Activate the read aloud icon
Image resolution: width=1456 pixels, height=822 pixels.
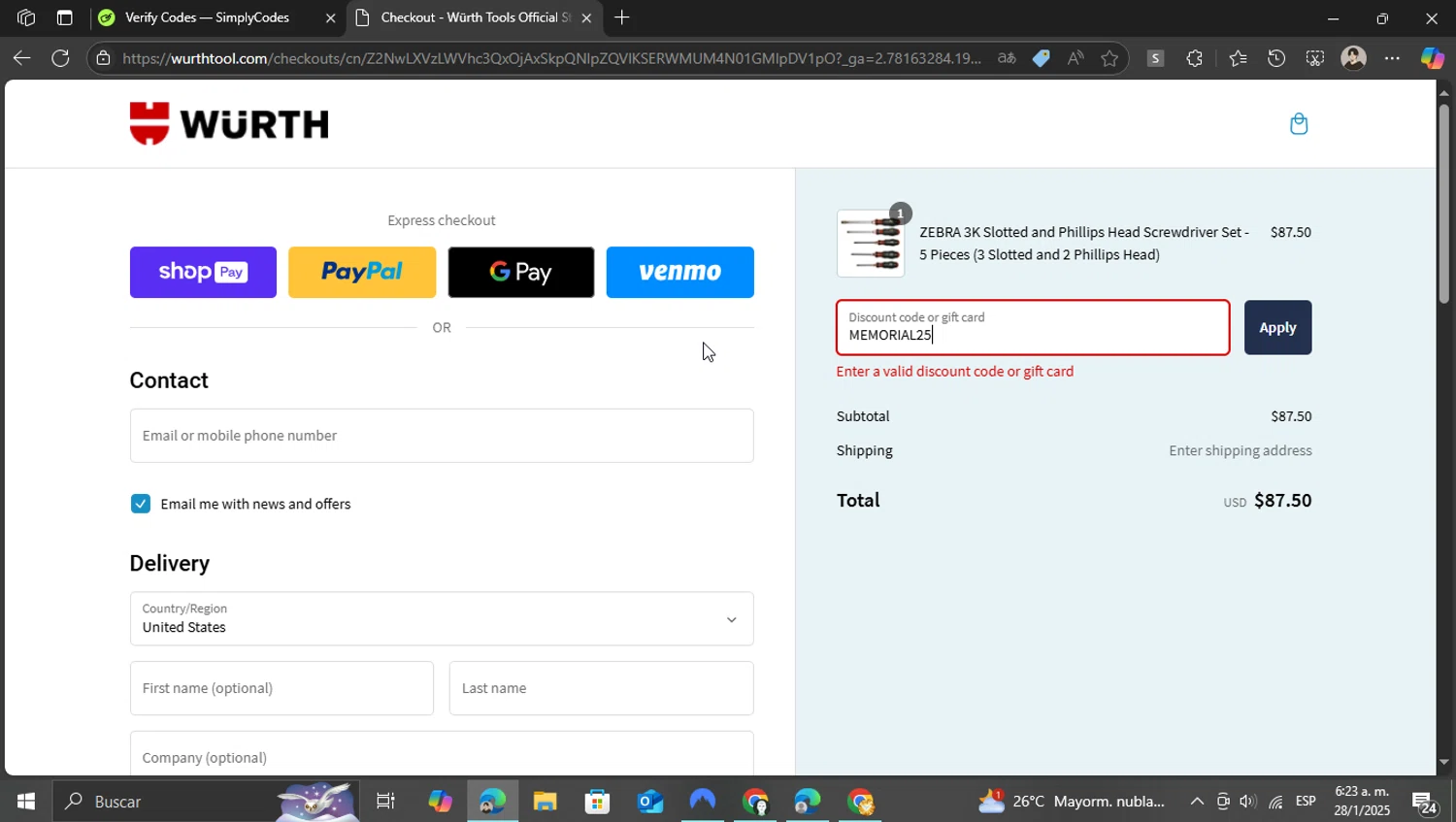tap(1075, 58)
